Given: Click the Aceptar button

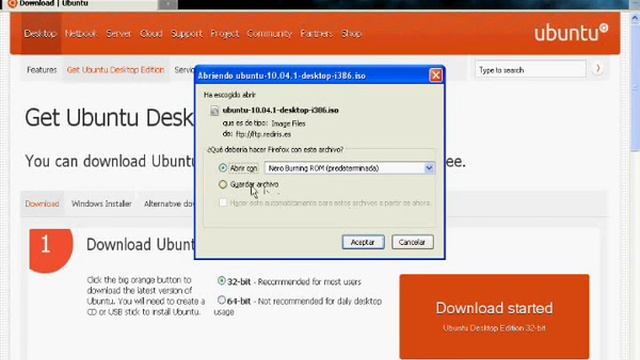Looking at the screenshot, I should (x=363, y=242).
